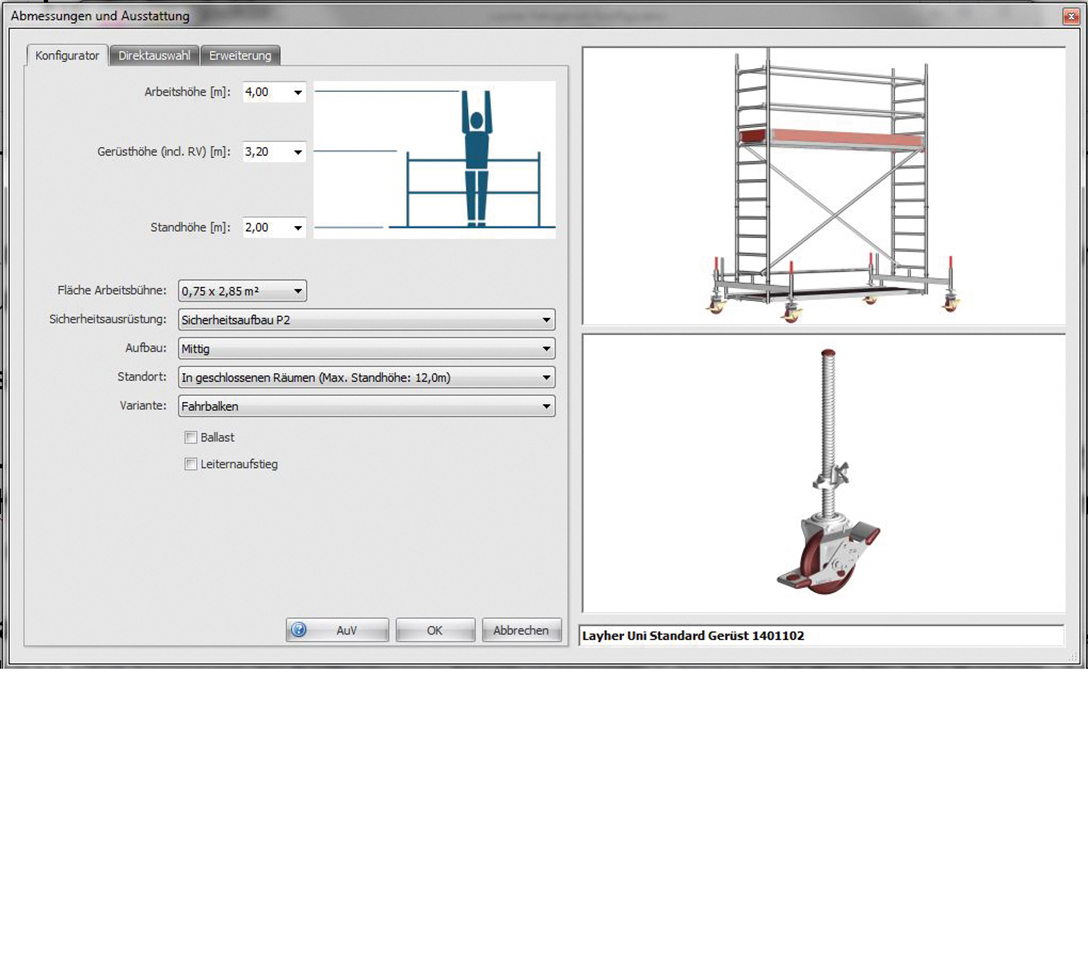Image resolution: width=1088 pixels, height=976 pixels.
Task: Click the scaffold tower preview image
Action: [824, 185]
